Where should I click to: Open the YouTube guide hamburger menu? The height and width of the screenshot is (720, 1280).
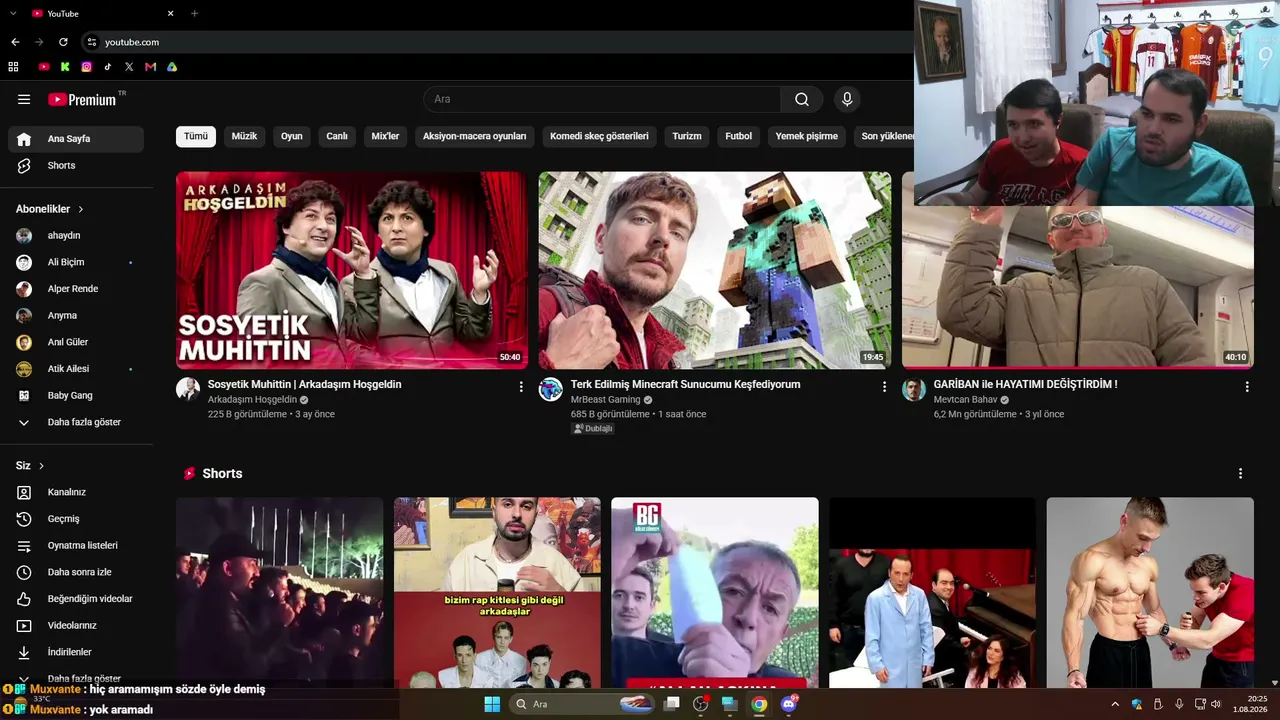(24, 99)
